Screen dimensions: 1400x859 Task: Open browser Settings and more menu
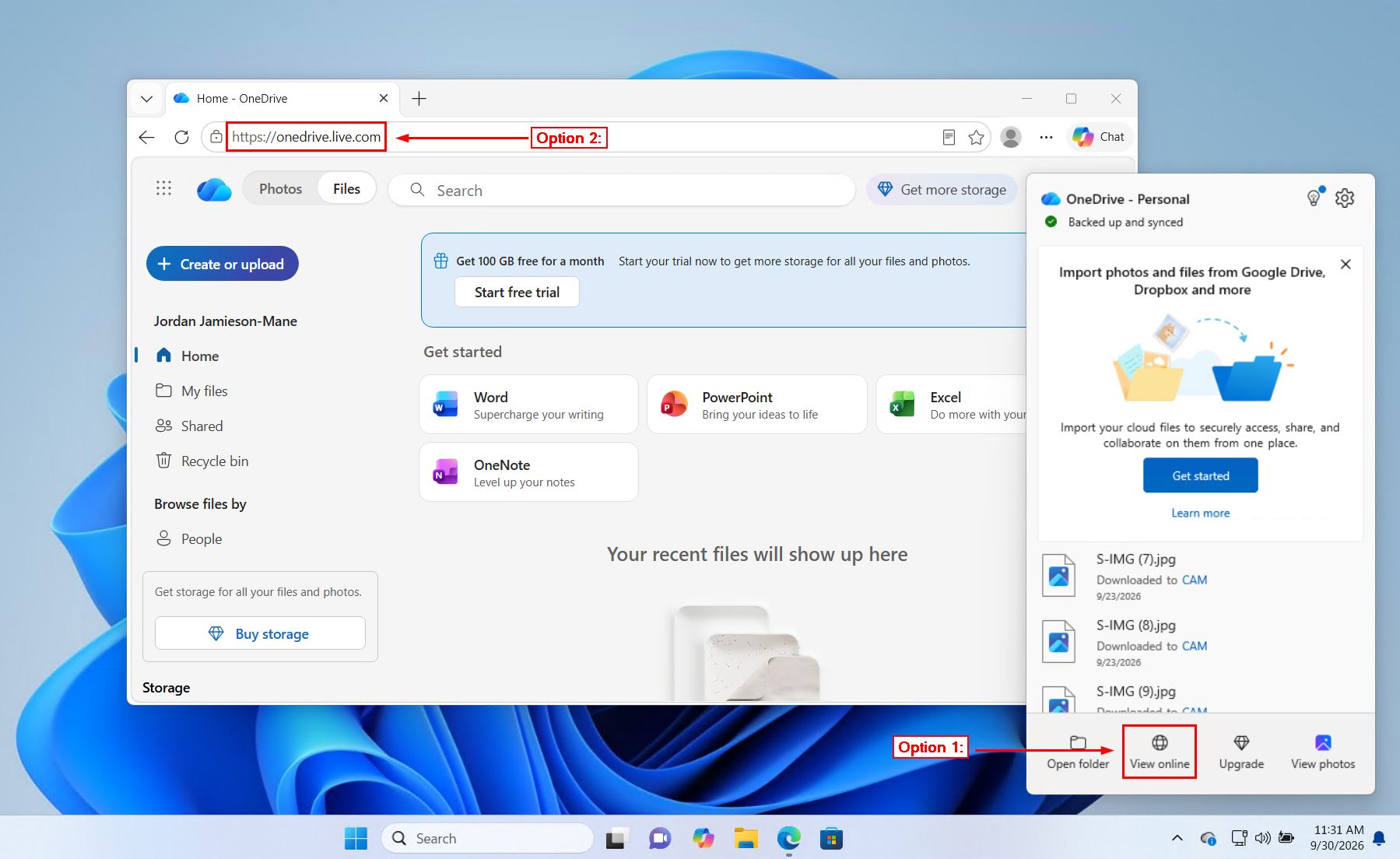[x=1046, y=137]
